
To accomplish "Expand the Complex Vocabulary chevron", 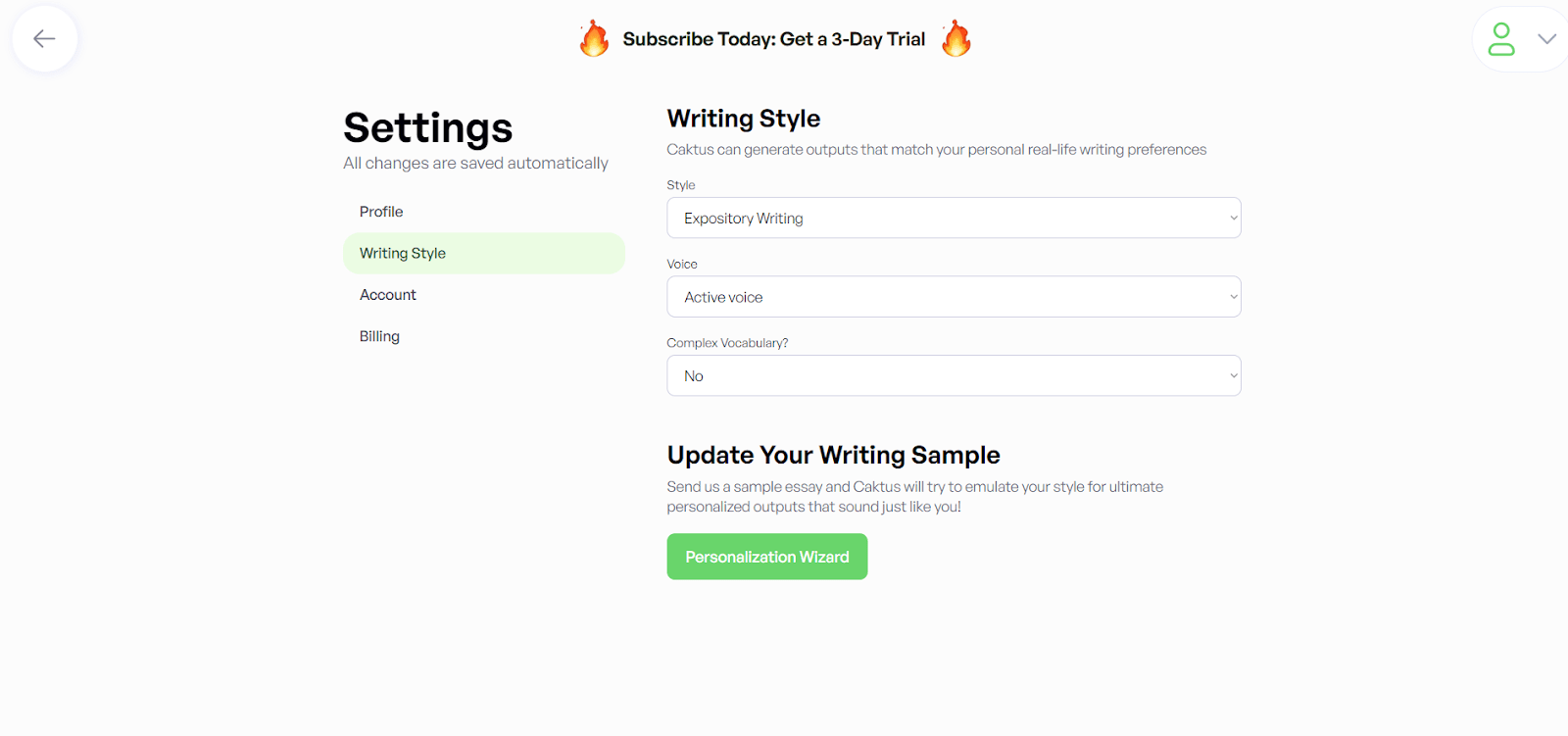I will tap(1233, 375).
